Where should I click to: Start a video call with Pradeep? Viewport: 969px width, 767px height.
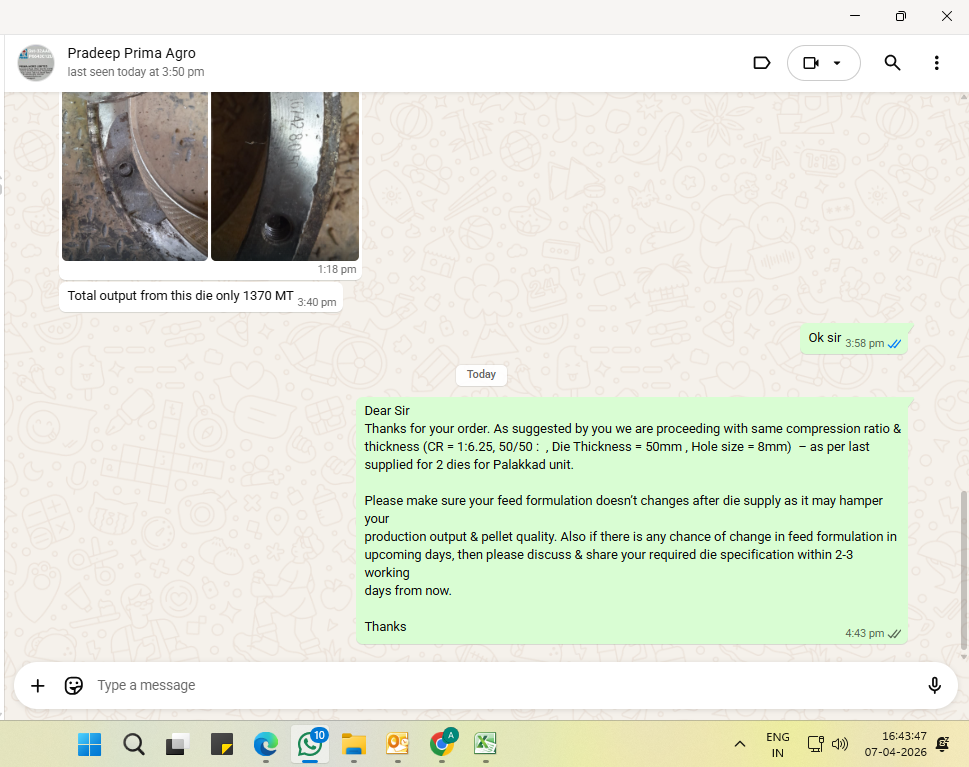pos(811,63)
